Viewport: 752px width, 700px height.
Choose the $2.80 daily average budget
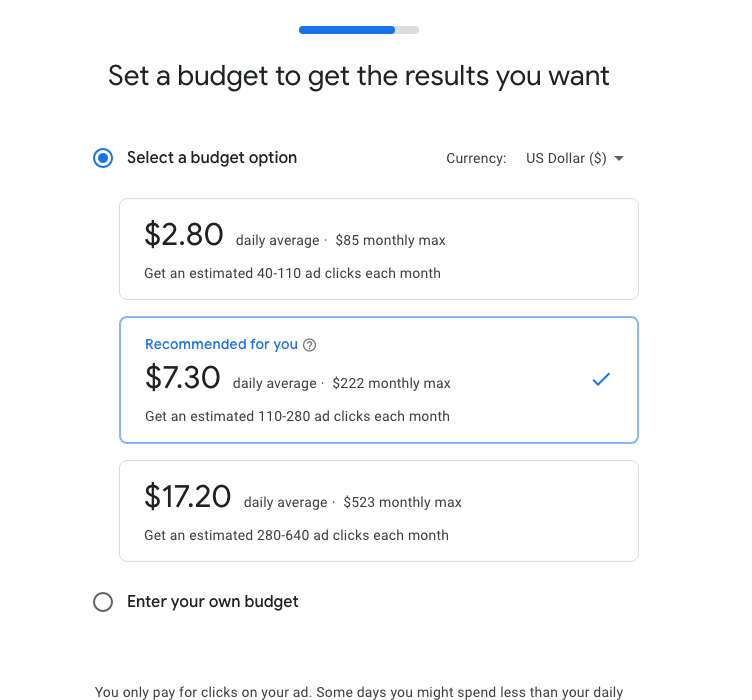[x=378, y=249]
